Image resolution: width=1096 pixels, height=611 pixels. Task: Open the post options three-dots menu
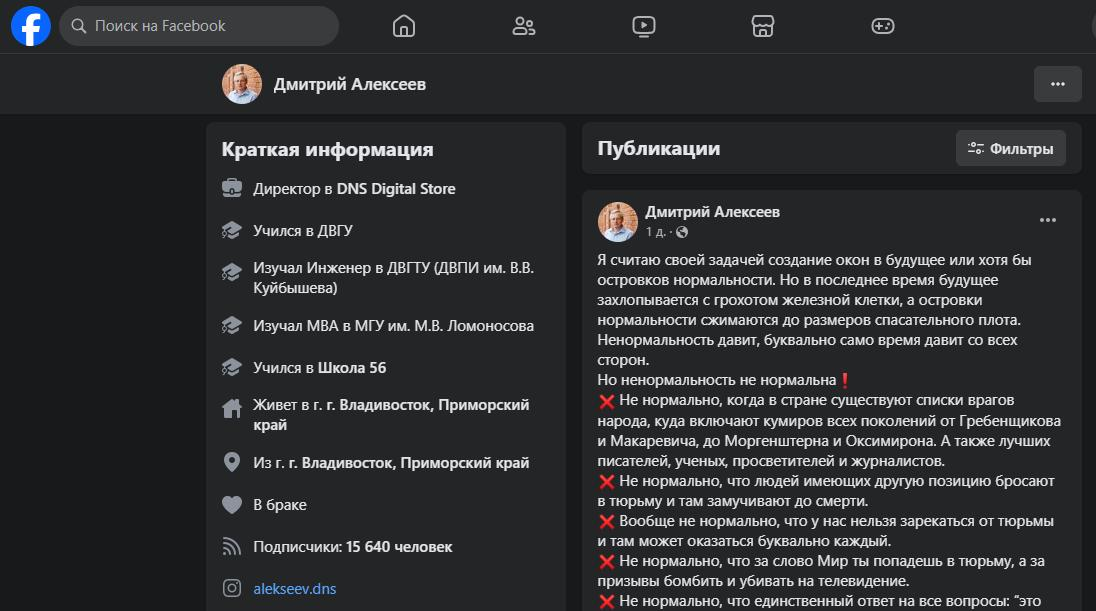1048,220
